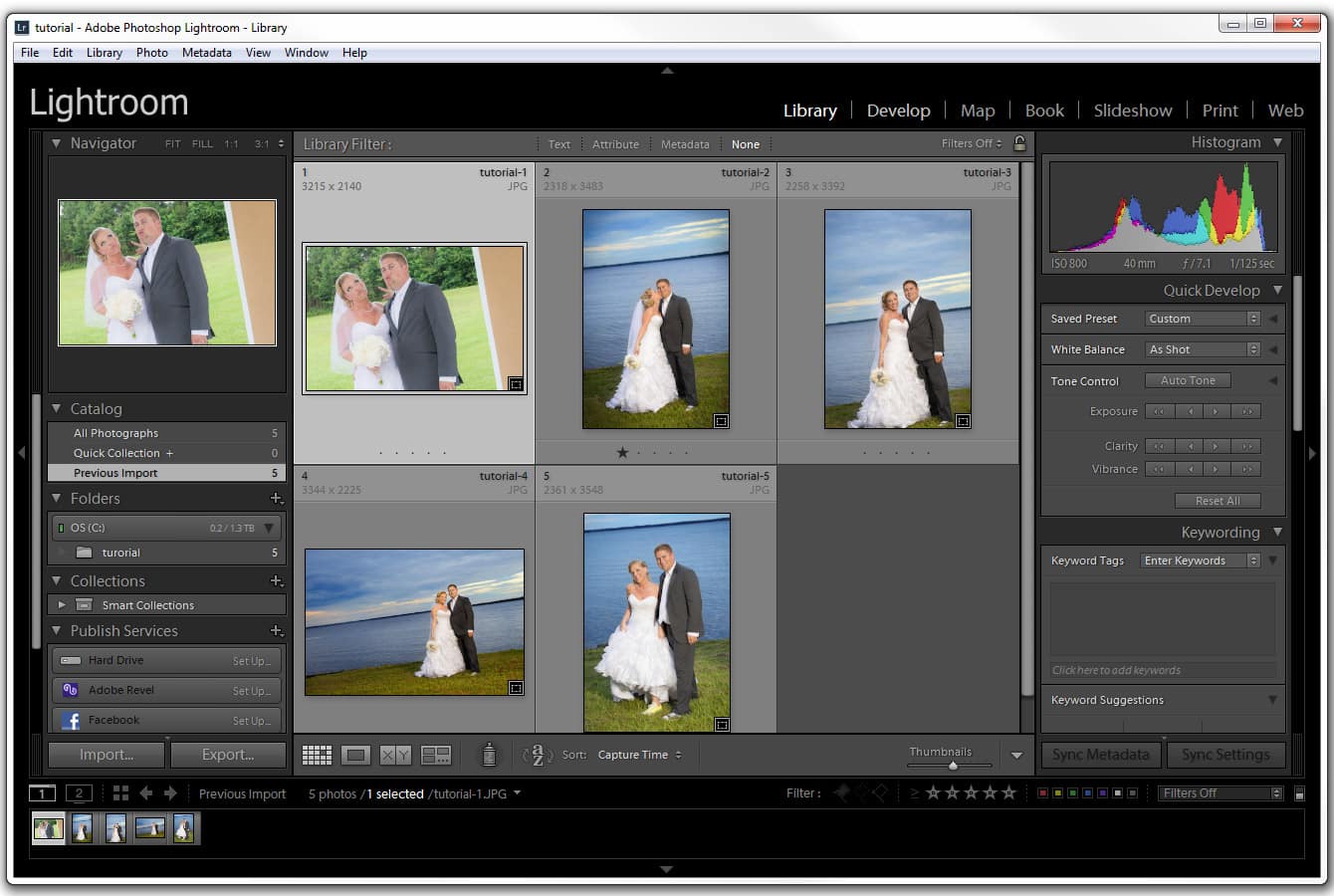
Task: Click the Facebook publish service icon
Action: point(70,719)
